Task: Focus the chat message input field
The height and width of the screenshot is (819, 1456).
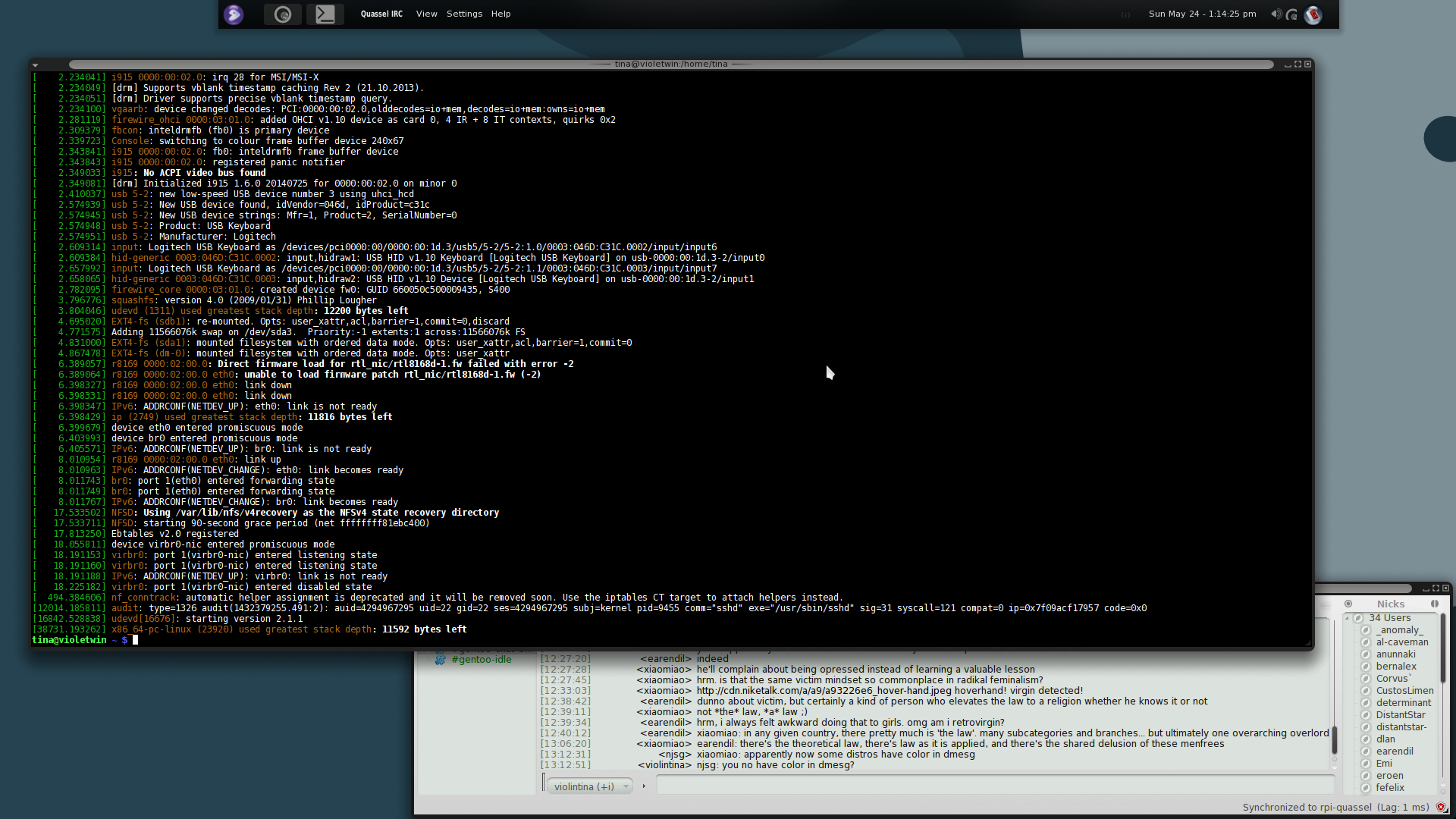Action: [995, 786]
